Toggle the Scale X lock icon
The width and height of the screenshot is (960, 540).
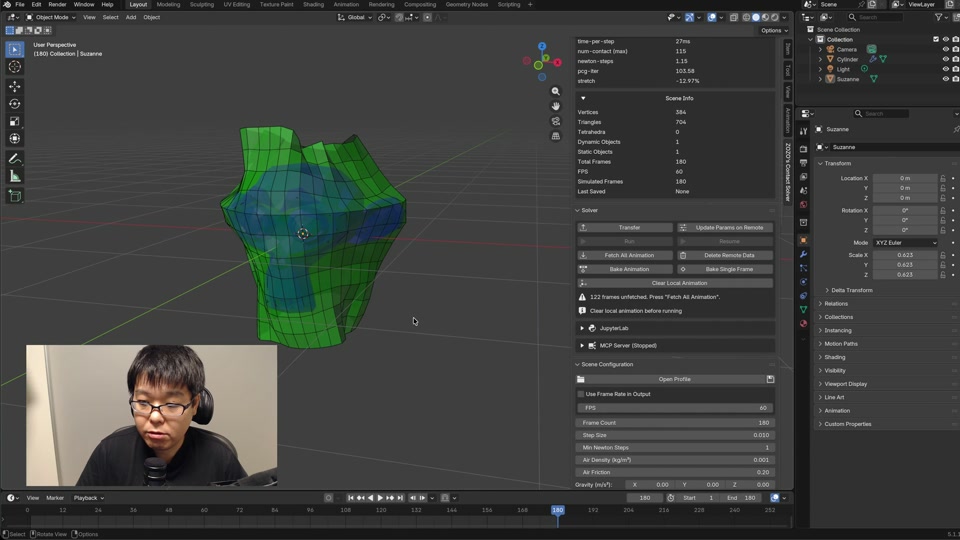coord(943,255)
